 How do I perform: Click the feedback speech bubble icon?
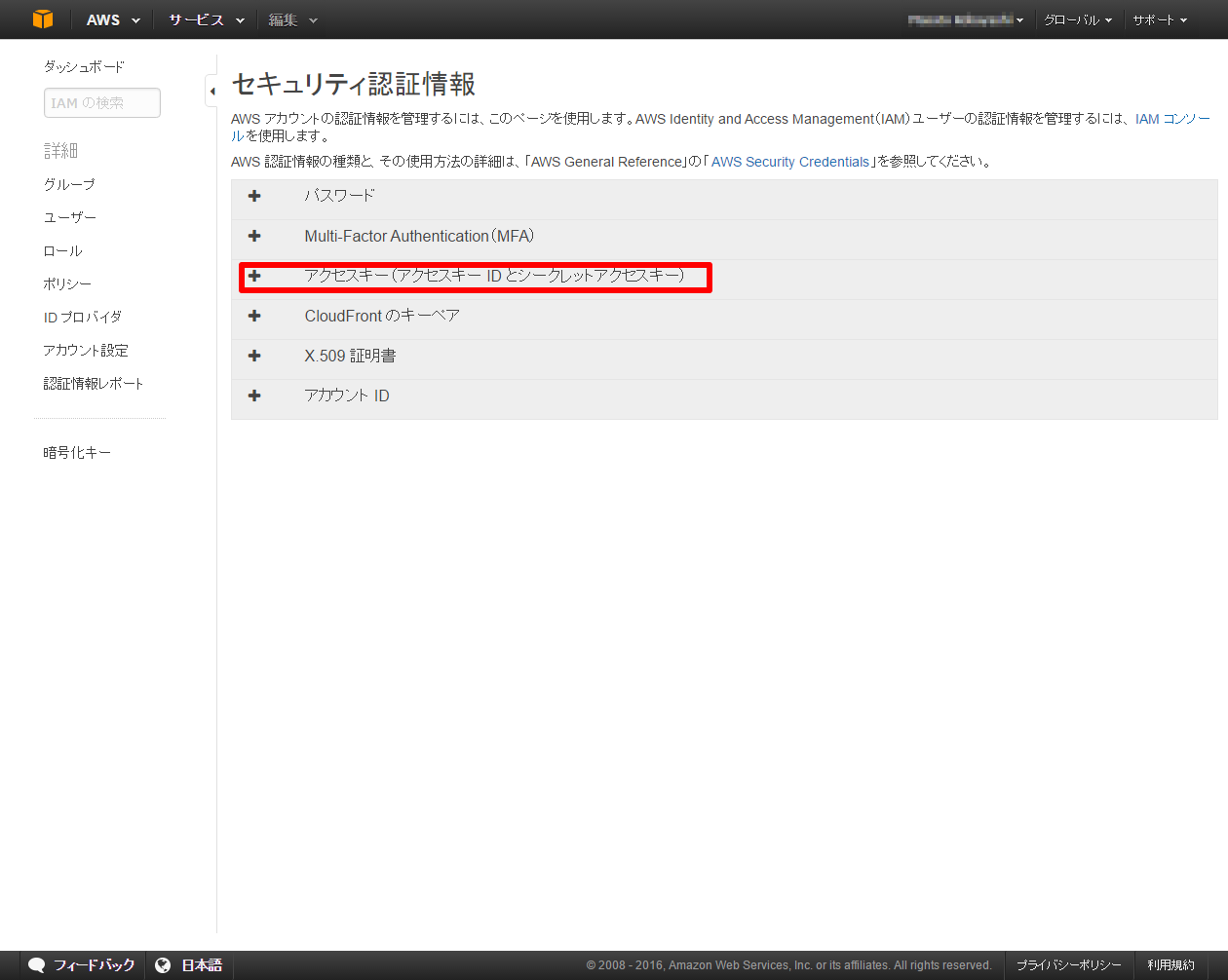[37, 965]
